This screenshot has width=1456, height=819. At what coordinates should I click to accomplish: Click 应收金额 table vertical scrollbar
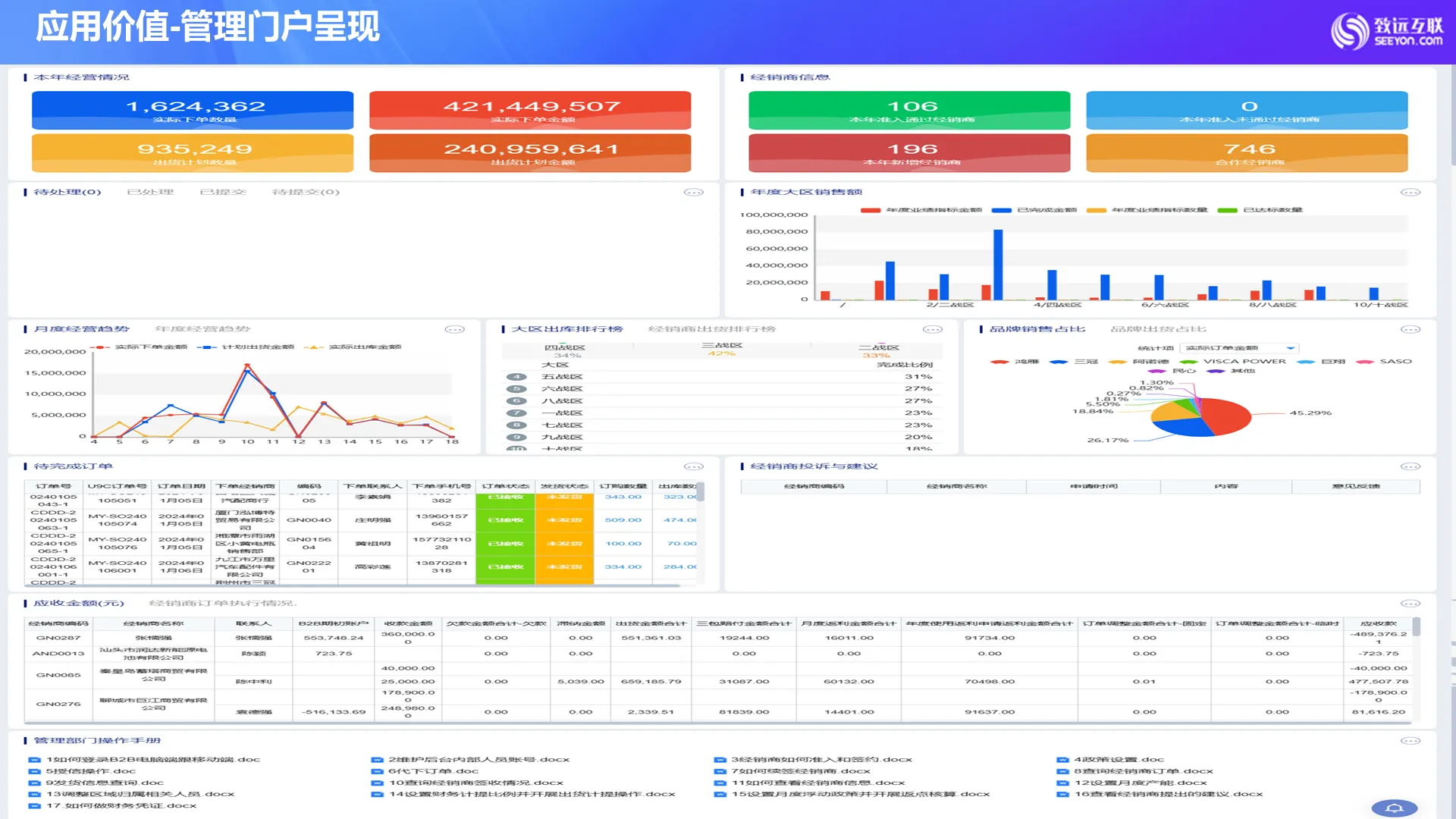click(1415, 627)
